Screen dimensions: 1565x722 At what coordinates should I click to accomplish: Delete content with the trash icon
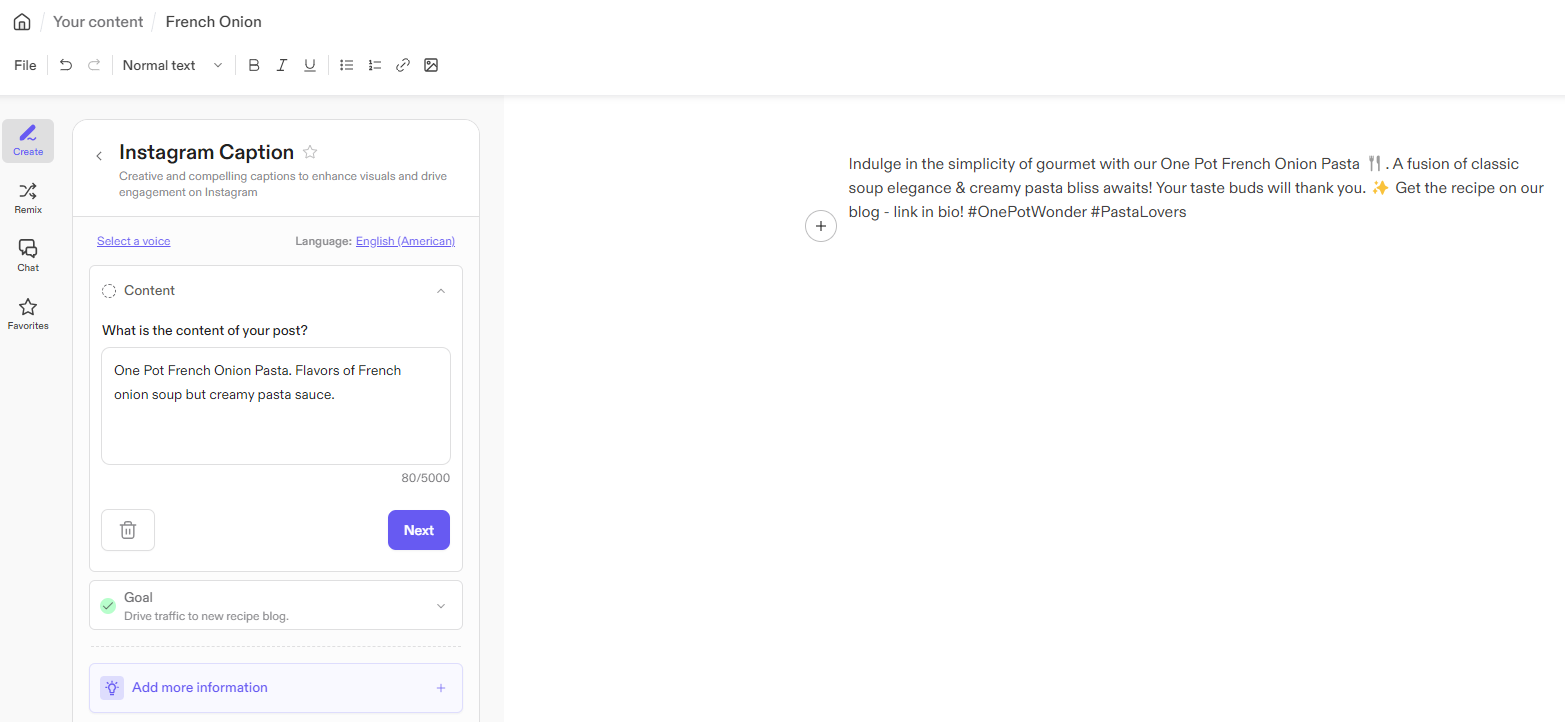(128, 530)
